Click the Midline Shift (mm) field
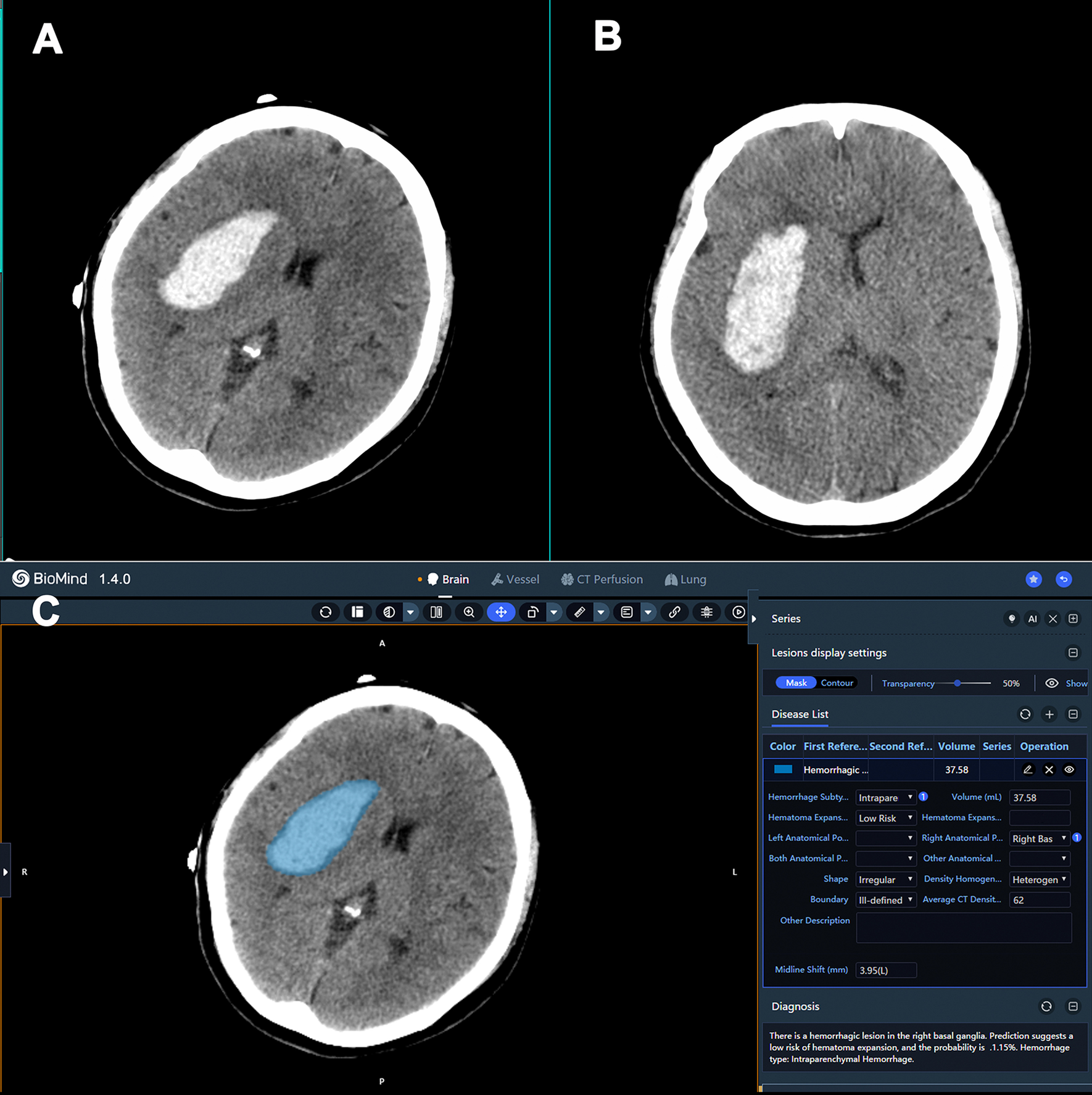The image size is (1092, 1095). (885, 970)
